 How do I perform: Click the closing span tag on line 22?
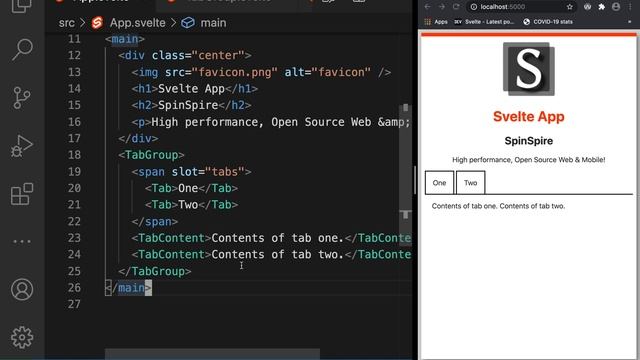point(155,222)
